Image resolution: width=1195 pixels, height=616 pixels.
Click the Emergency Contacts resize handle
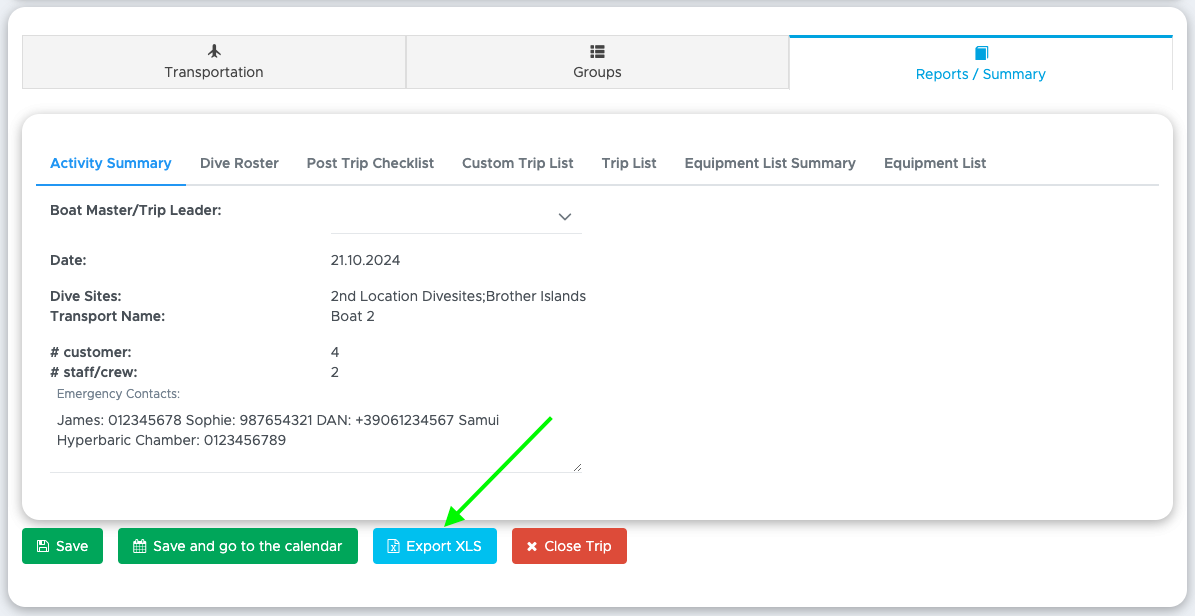(x=577, y=467)
